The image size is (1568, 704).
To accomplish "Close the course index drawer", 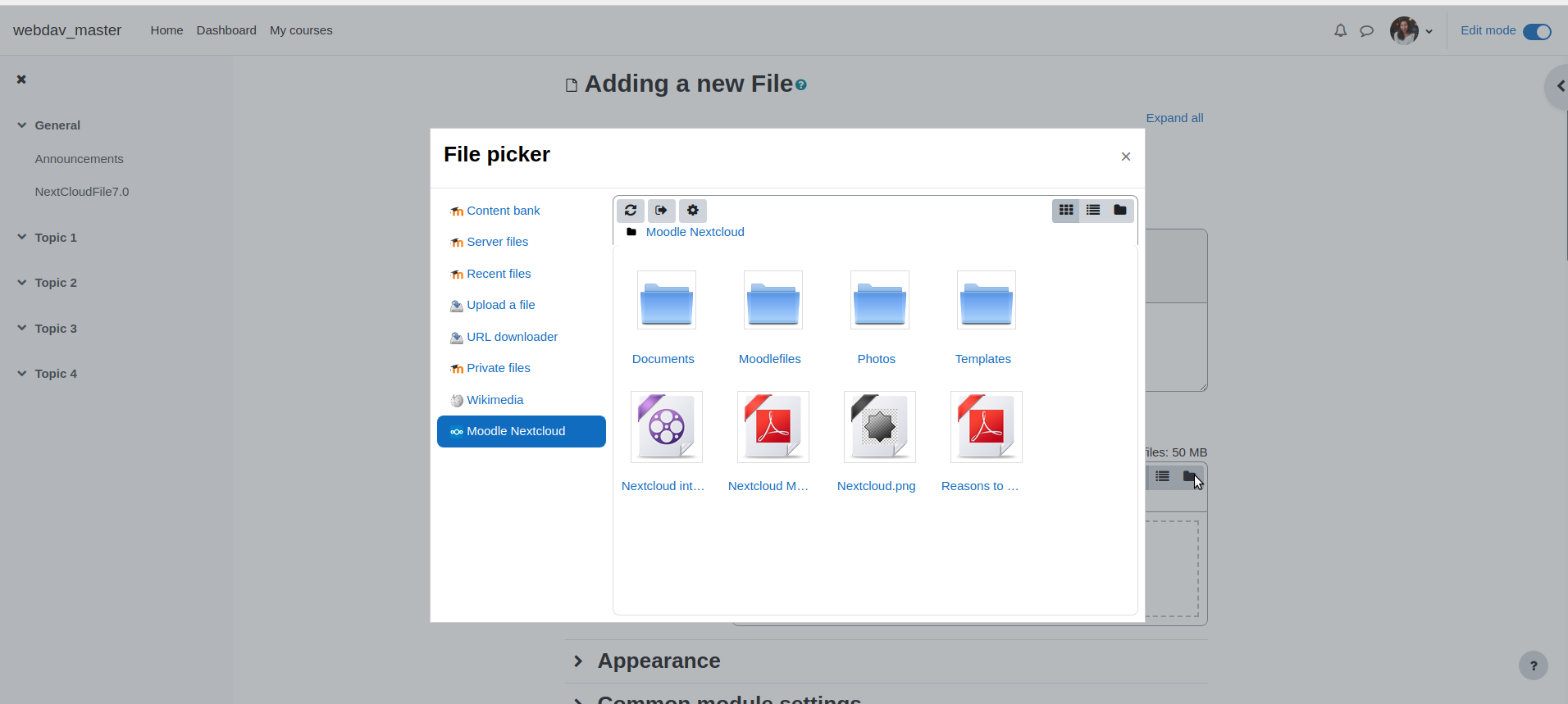I will pyautogui.click(x=21, y=79).
